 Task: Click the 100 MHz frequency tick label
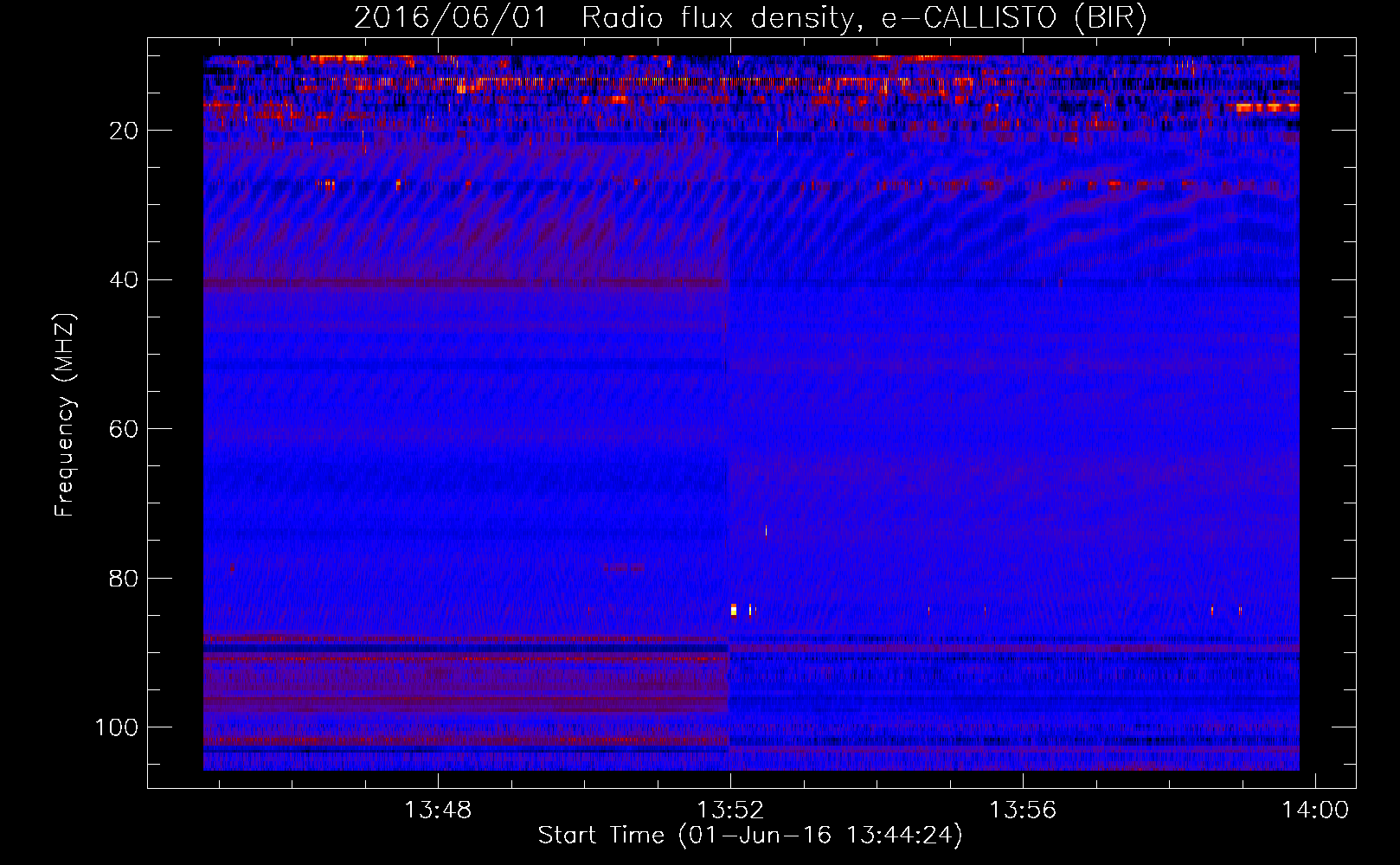pos(117,727)
